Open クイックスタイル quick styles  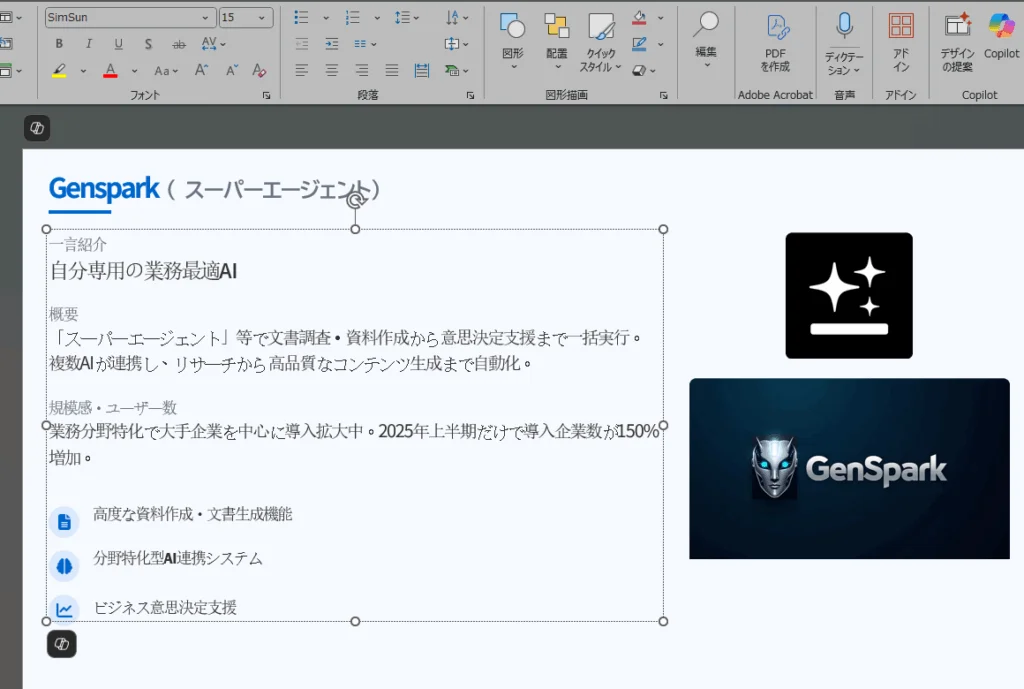601,42
